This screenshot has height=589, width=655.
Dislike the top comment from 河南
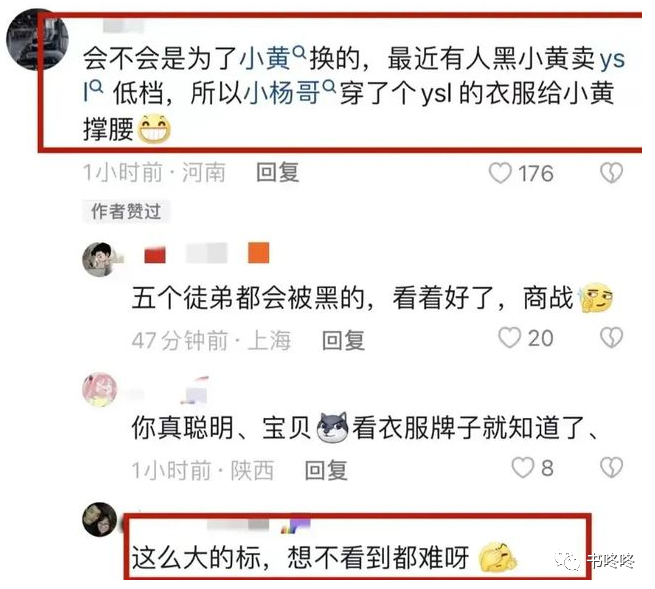coord(612,173)
